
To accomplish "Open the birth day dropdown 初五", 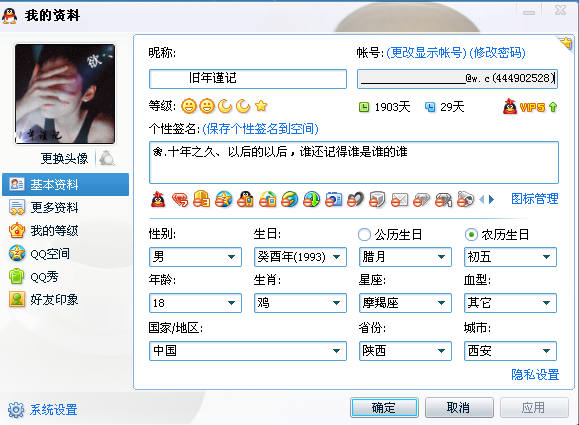I will [510, 257].
